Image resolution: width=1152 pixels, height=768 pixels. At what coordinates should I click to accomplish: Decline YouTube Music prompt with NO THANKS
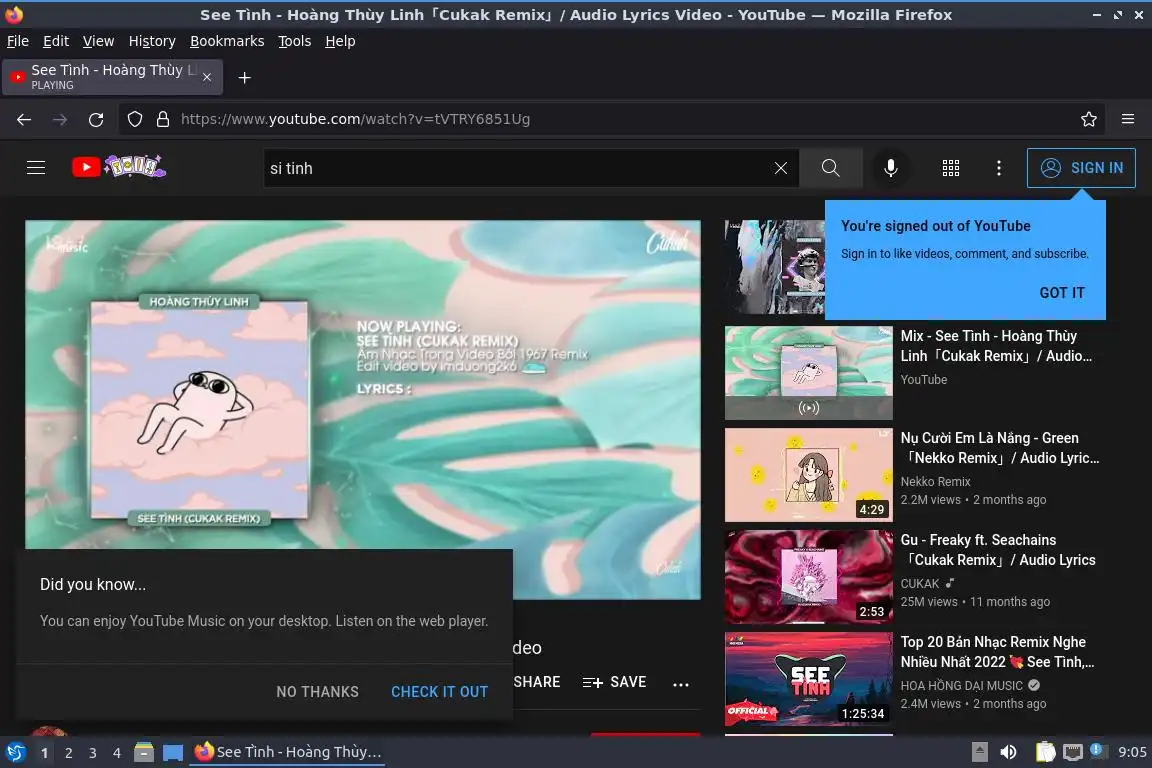[x=317, y=692]
